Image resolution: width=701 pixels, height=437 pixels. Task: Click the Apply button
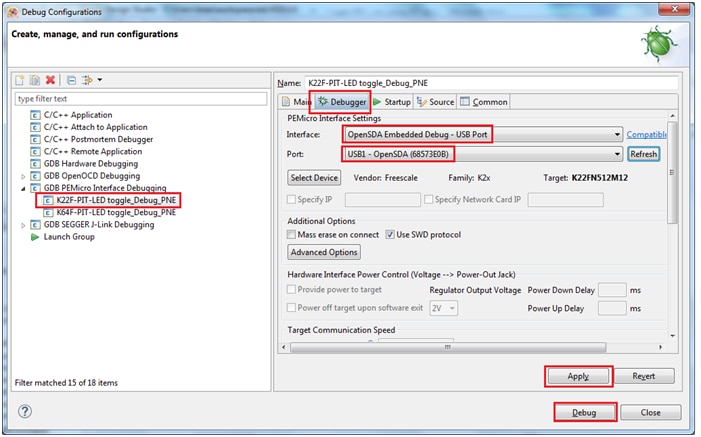click(578, 376)
